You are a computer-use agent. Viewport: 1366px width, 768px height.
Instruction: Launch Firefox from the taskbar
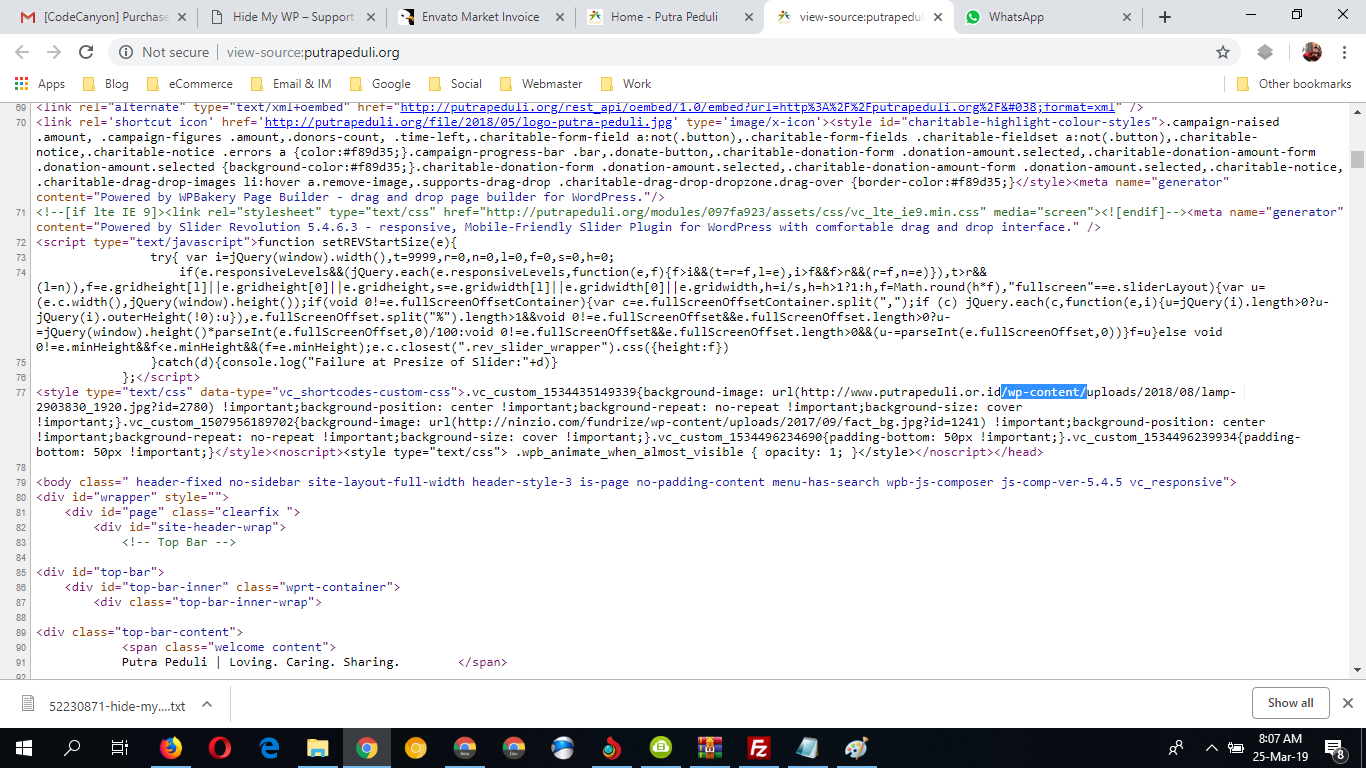pos(171,748)
